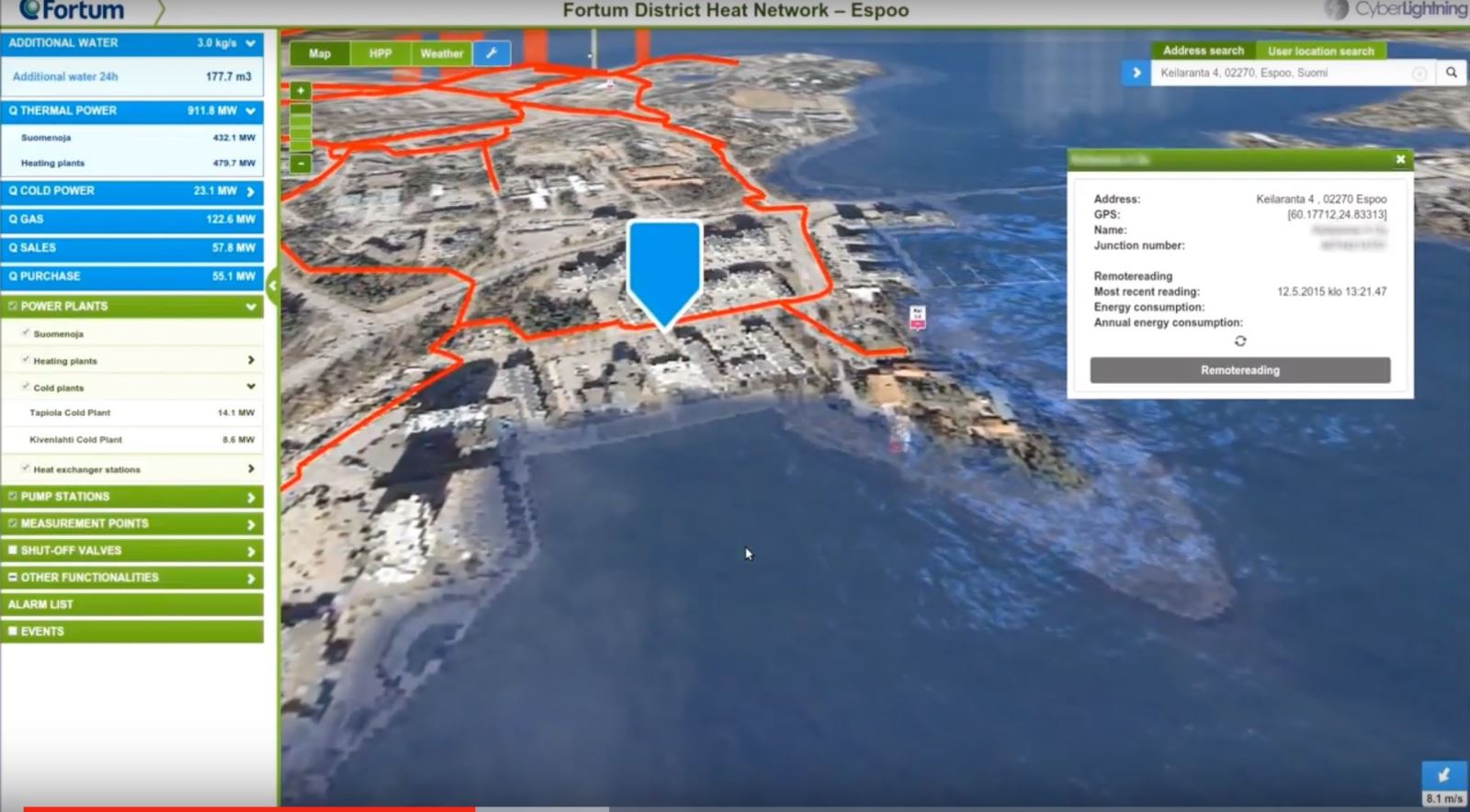This screenshot has width=1470, height=812.
Task: Select the Tapiola Cold Plant row
Action: point(132,412)
